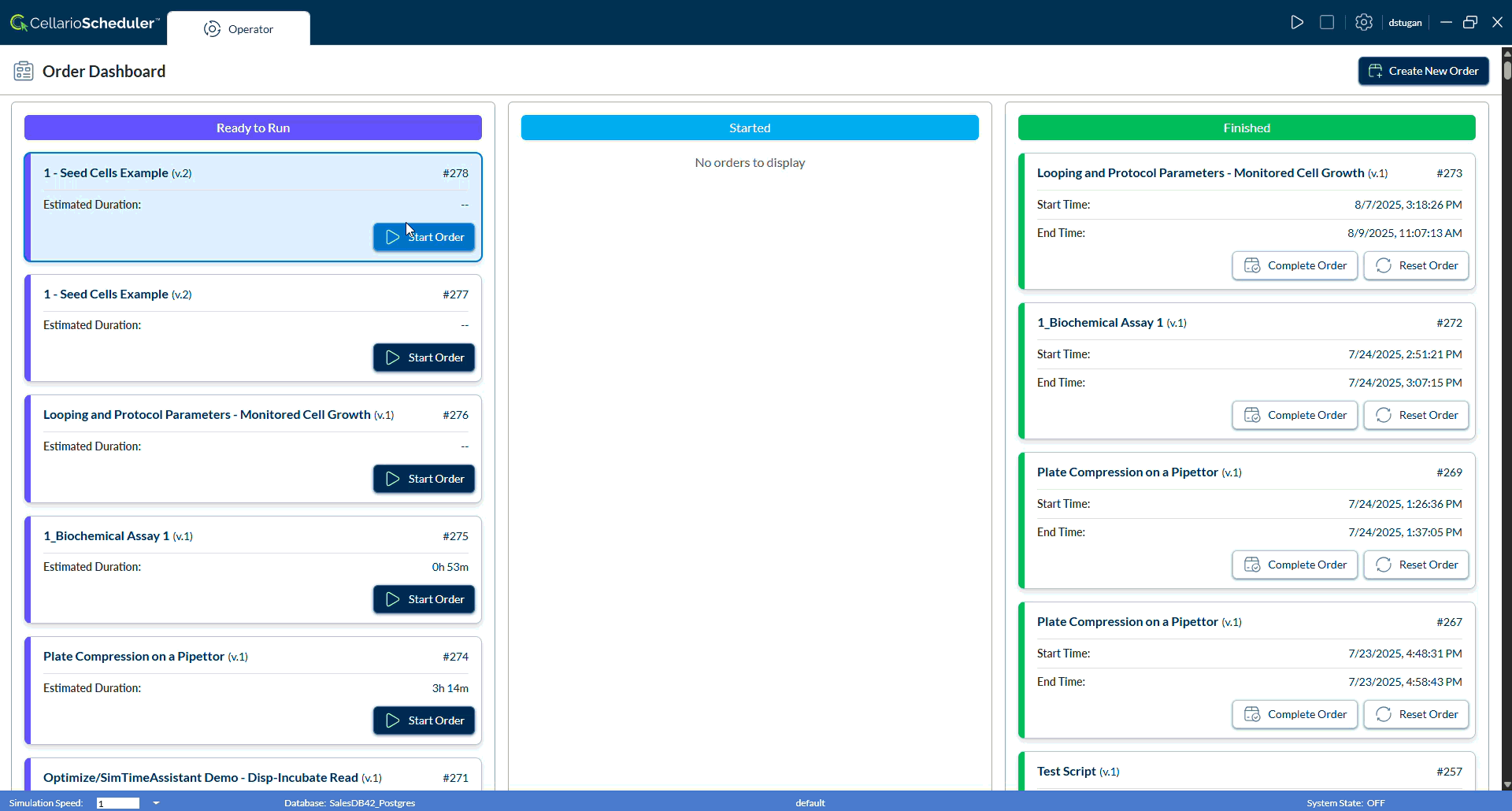This screenshot has height=811, width=1512.
Task: Click Reset Order for order #272
Action: [1416, 415]
